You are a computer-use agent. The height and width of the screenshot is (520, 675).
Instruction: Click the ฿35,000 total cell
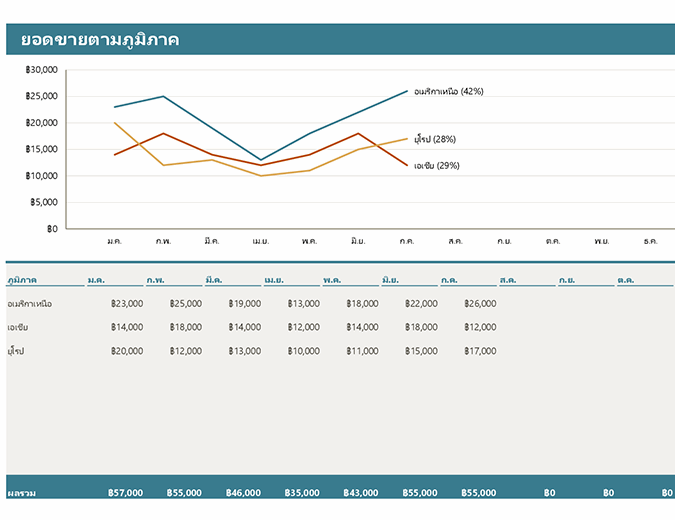pyautogui.click(x=303, y=493)
